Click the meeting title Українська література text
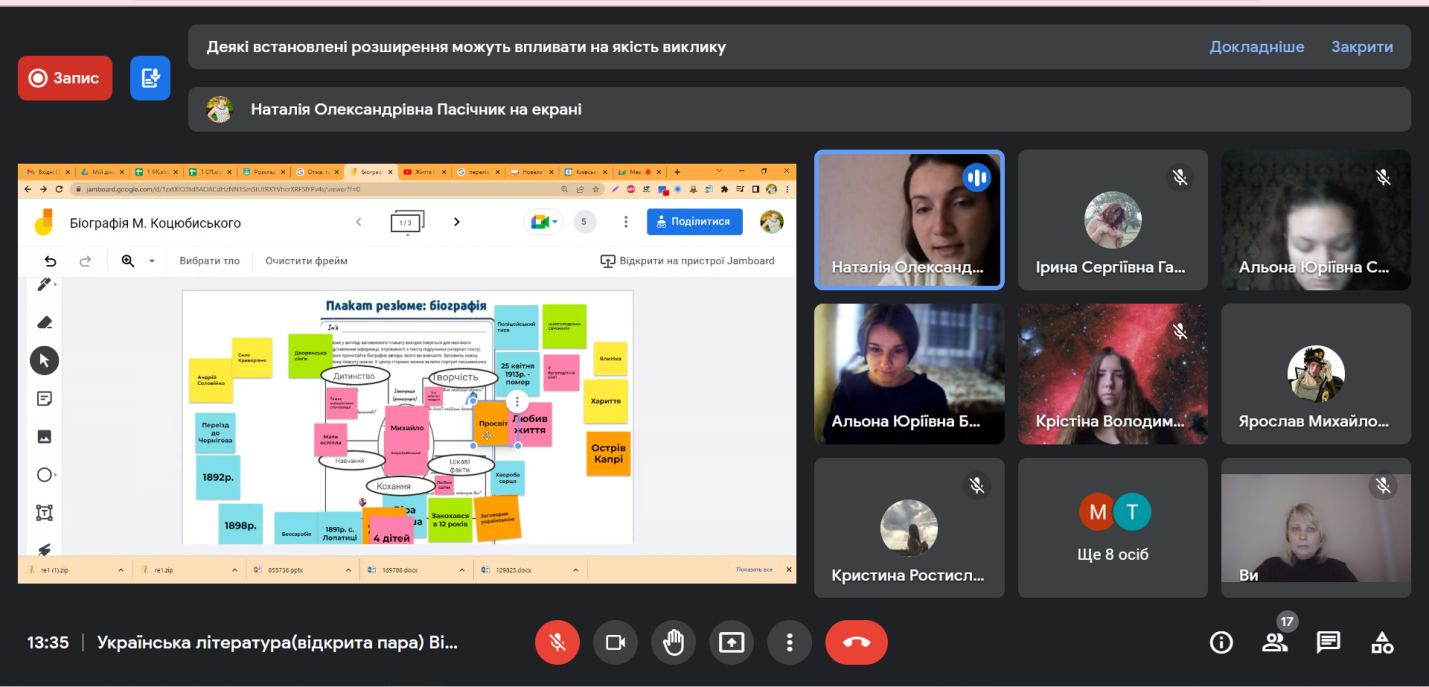 [278, 643]
